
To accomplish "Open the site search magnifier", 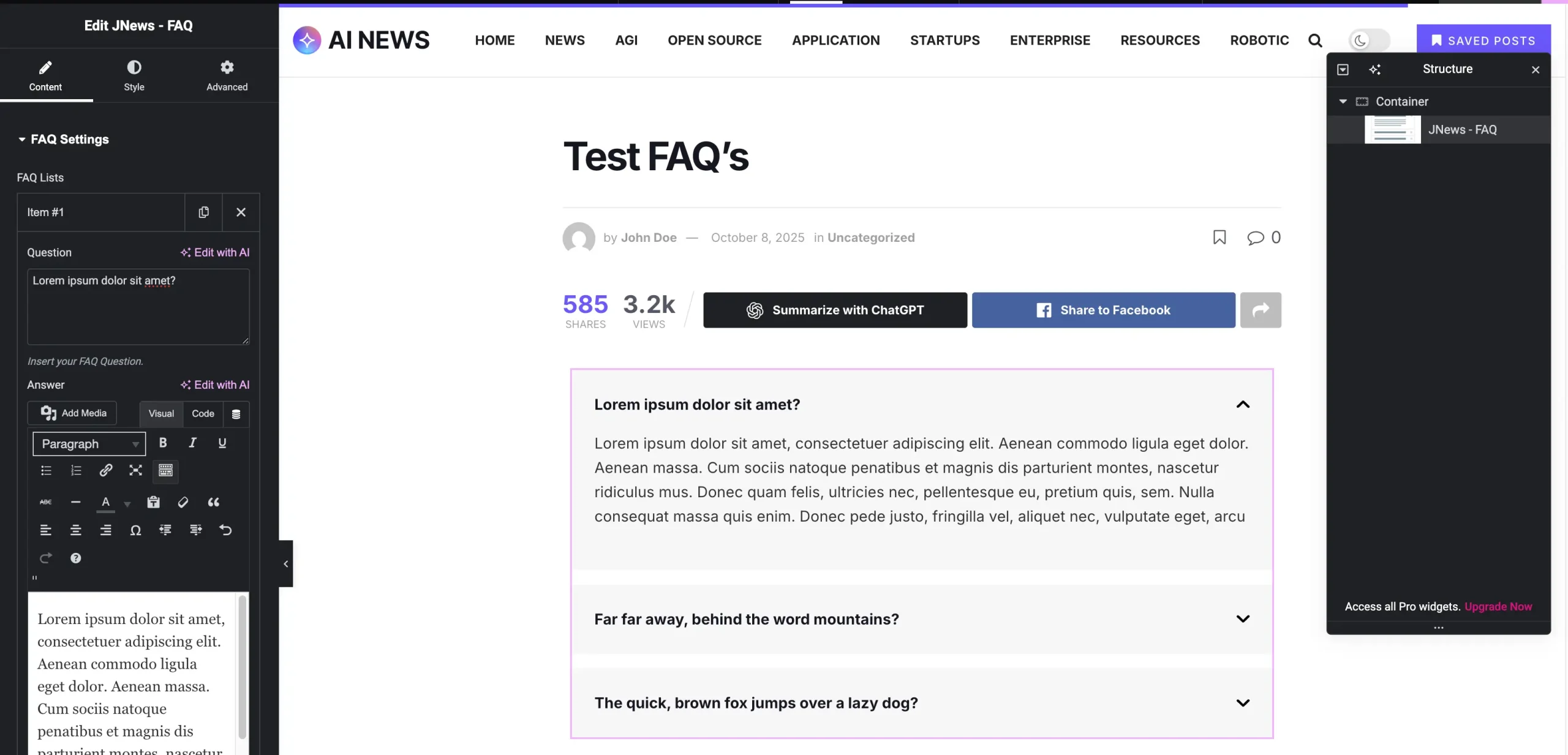I will pyautogui.click(x=1314, y=40).
